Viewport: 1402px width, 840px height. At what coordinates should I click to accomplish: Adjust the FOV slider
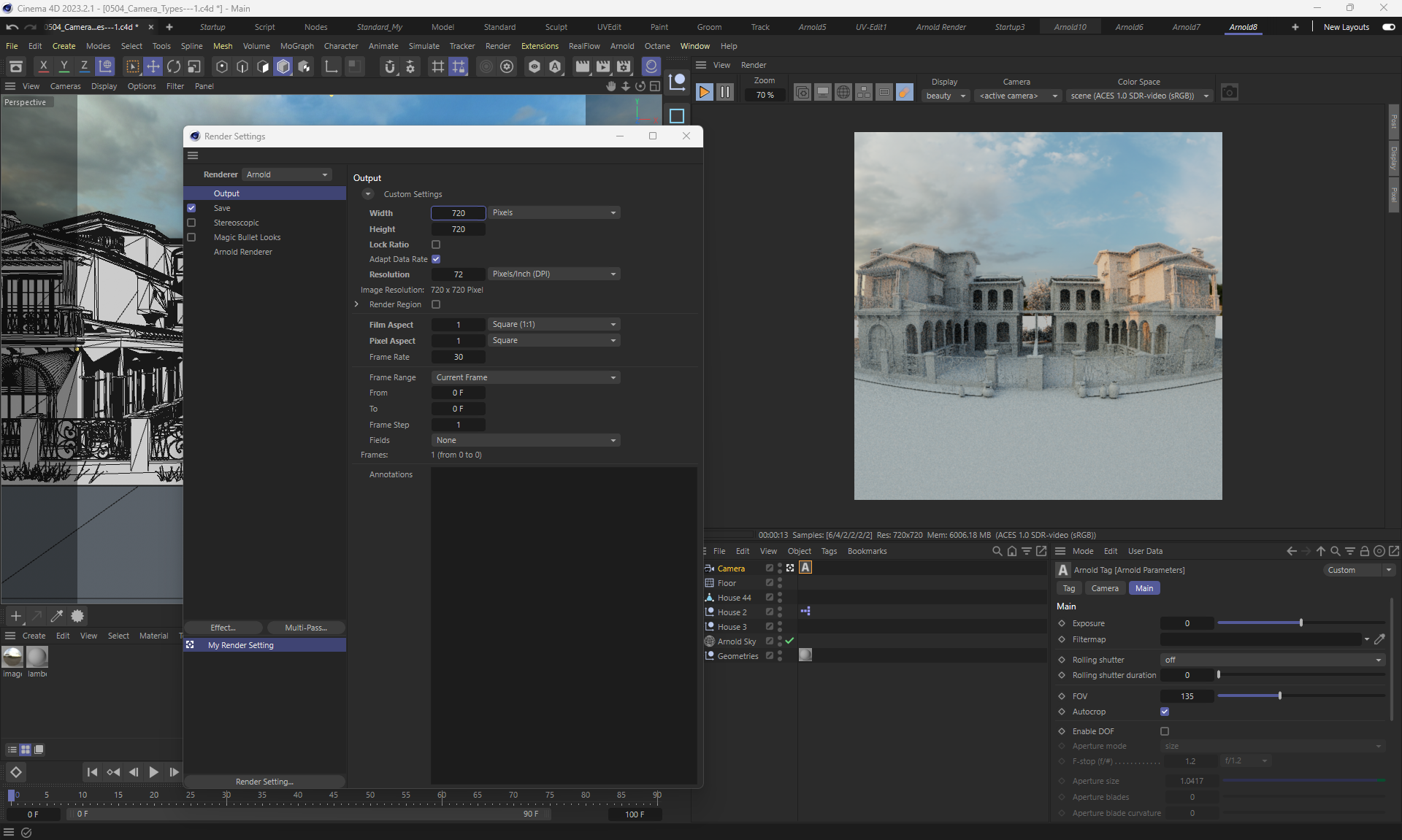point(1279,696)
